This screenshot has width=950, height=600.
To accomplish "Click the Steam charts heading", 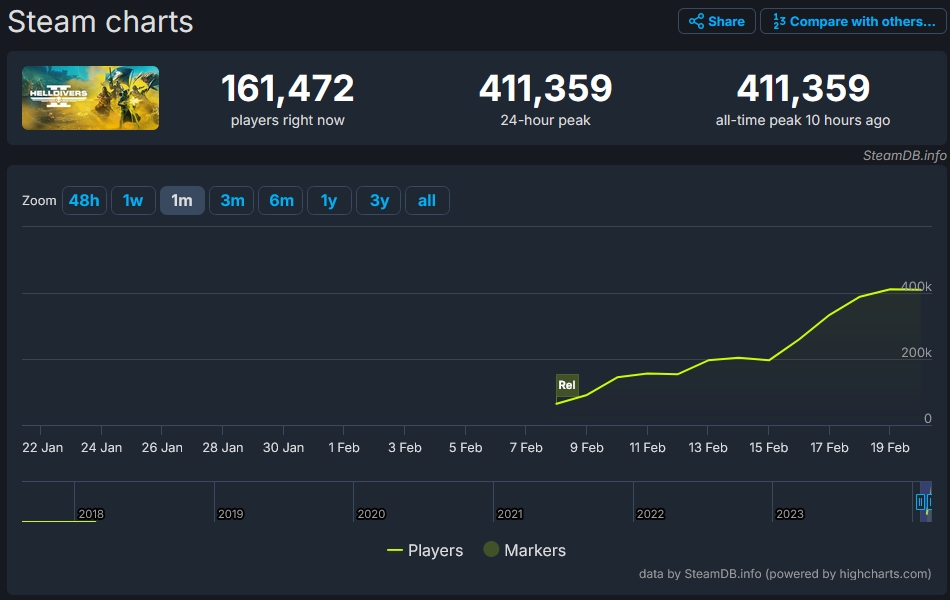I will click(101, 22).
